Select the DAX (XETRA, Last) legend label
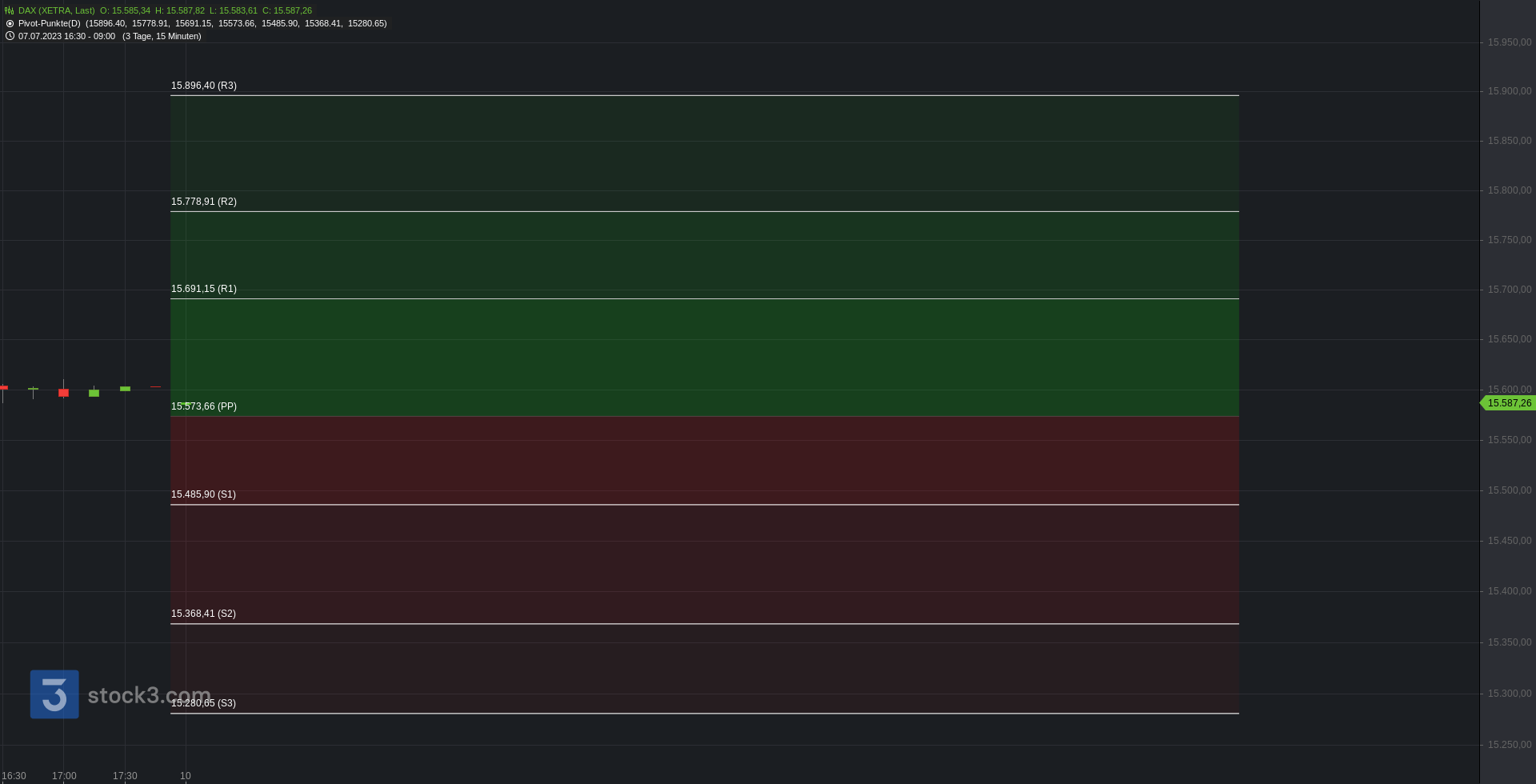This screenshot has width=1536, height=784. tap(57, 10)
